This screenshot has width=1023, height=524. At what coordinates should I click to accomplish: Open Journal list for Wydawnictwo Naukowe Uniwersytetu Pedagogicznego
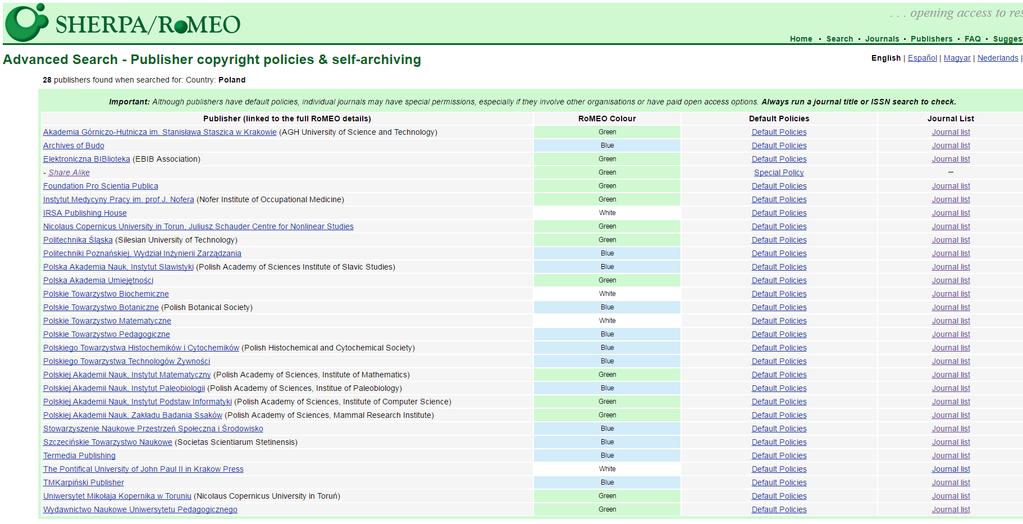tap(951, 510)
